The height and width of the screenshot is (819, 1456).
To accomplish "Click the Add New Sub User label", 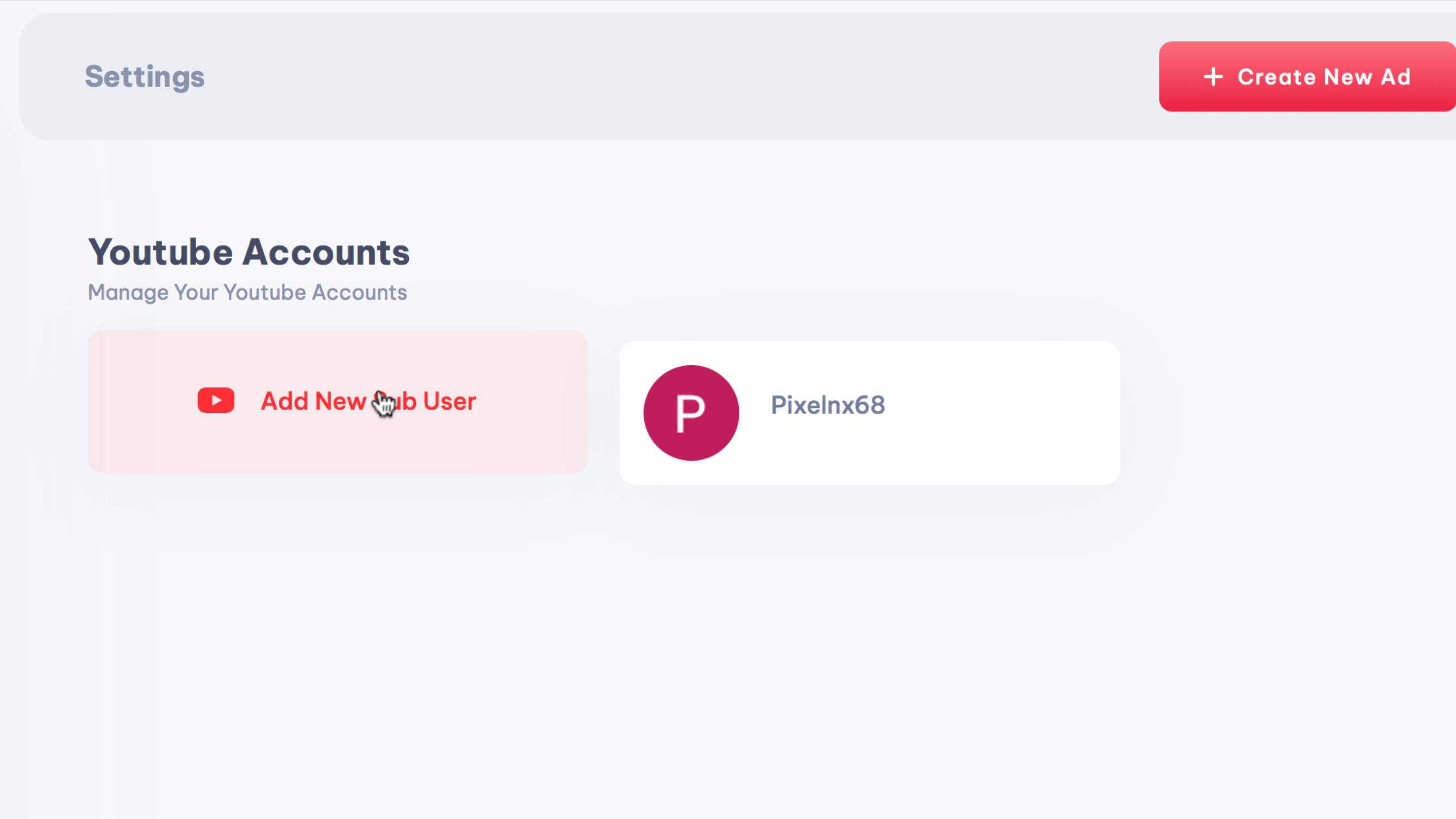I will pos(368,401).
